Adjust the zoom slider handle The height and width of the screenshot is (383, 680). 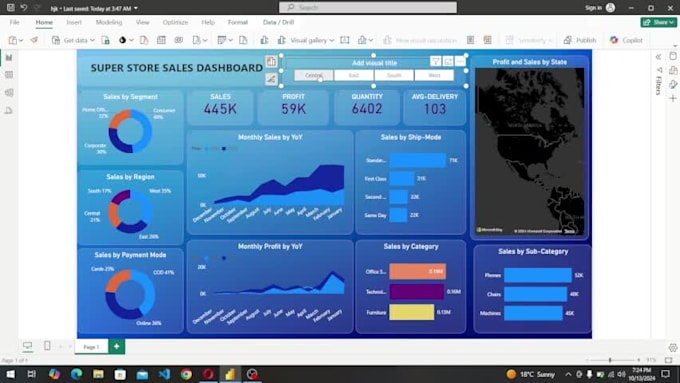pos(610,360)
